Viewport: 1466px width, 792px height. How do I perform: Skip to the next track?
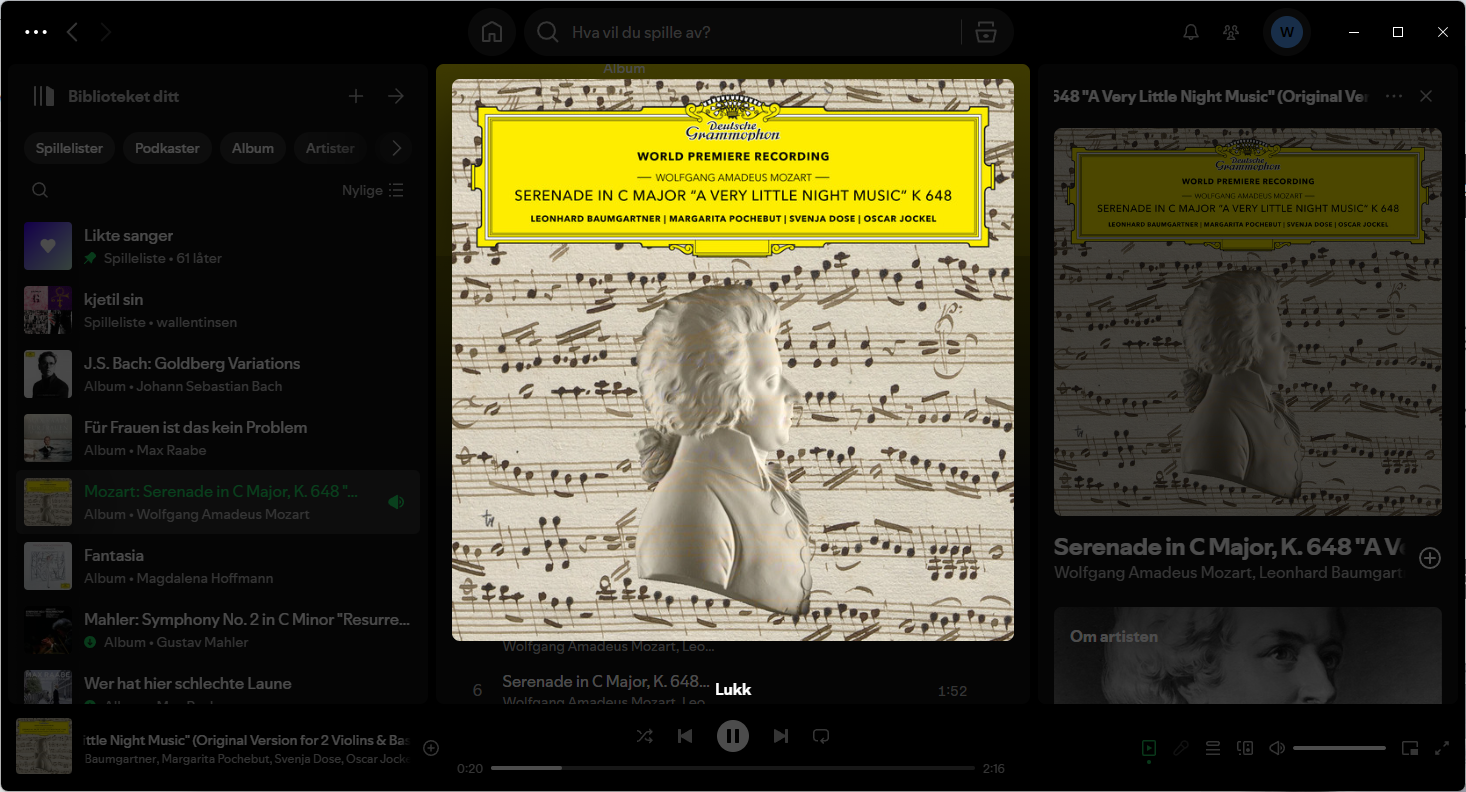coord(781,736)
